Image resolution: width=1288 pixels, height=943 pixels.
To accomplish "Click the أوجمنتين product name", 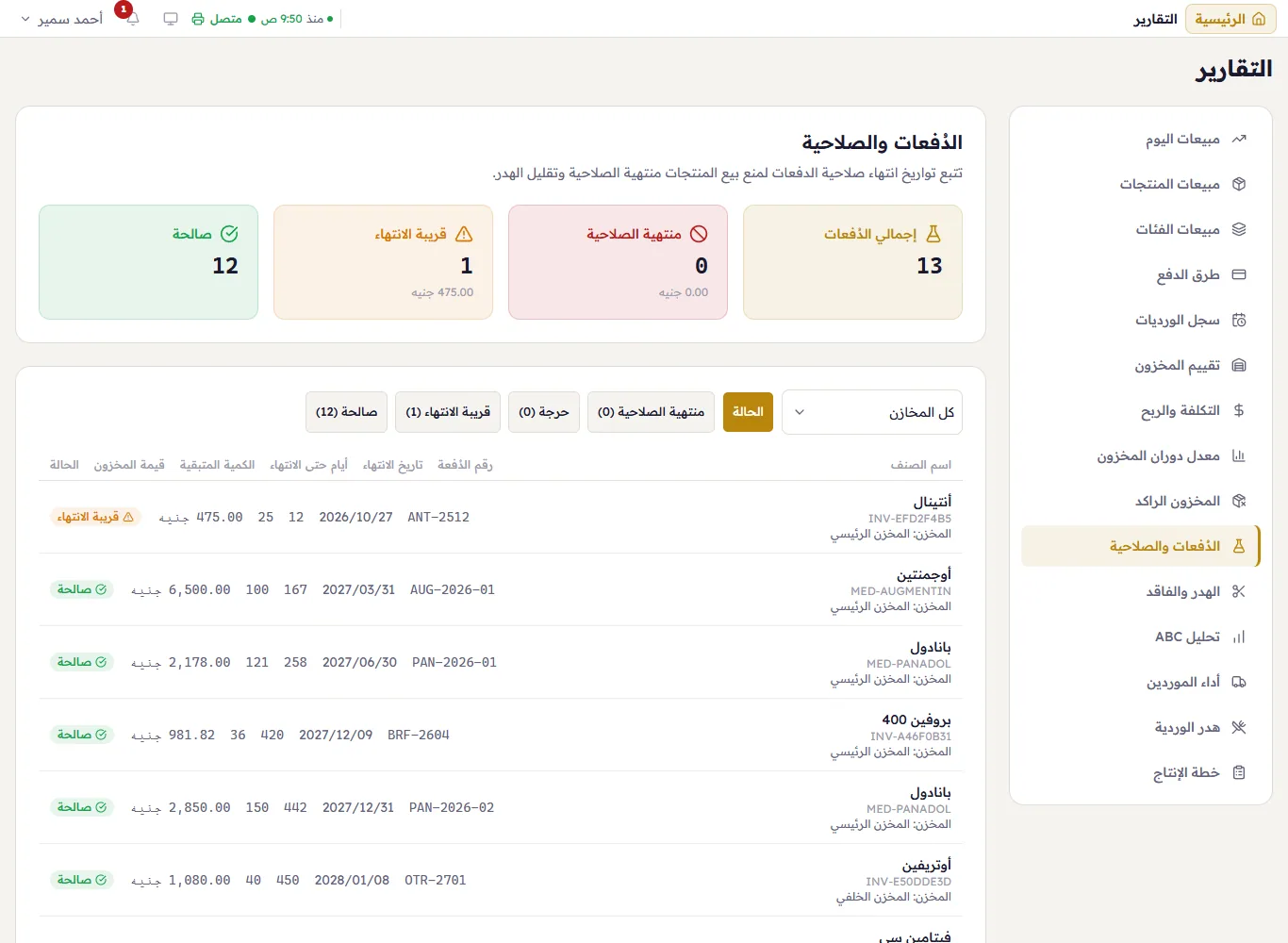I will click(x=924, y=574).
